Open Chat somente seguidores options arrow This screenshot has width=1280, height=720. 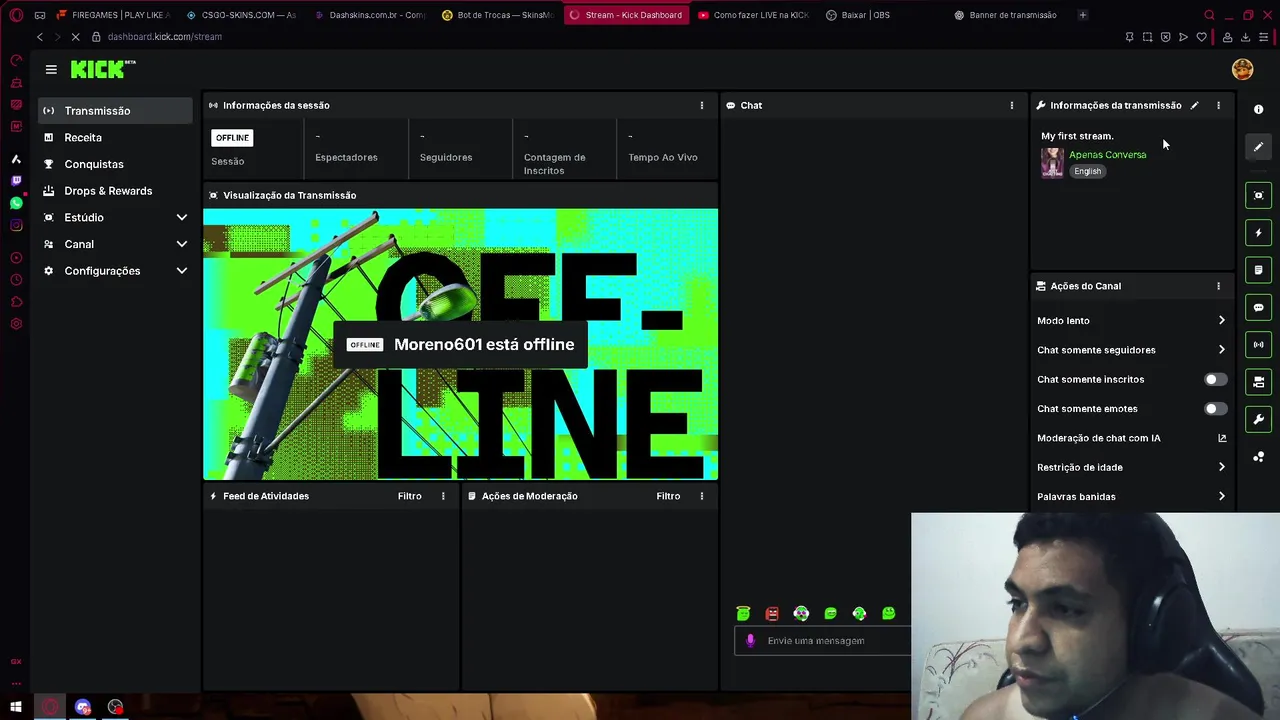[1221, 350]
